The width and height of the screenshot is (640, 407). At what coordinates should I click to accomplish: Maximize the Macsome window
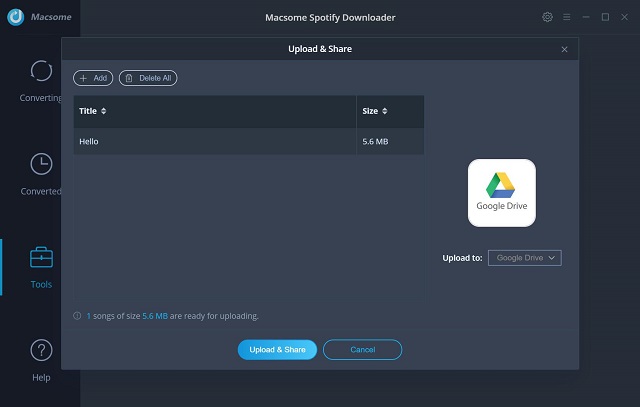click(x=605, y=17)
